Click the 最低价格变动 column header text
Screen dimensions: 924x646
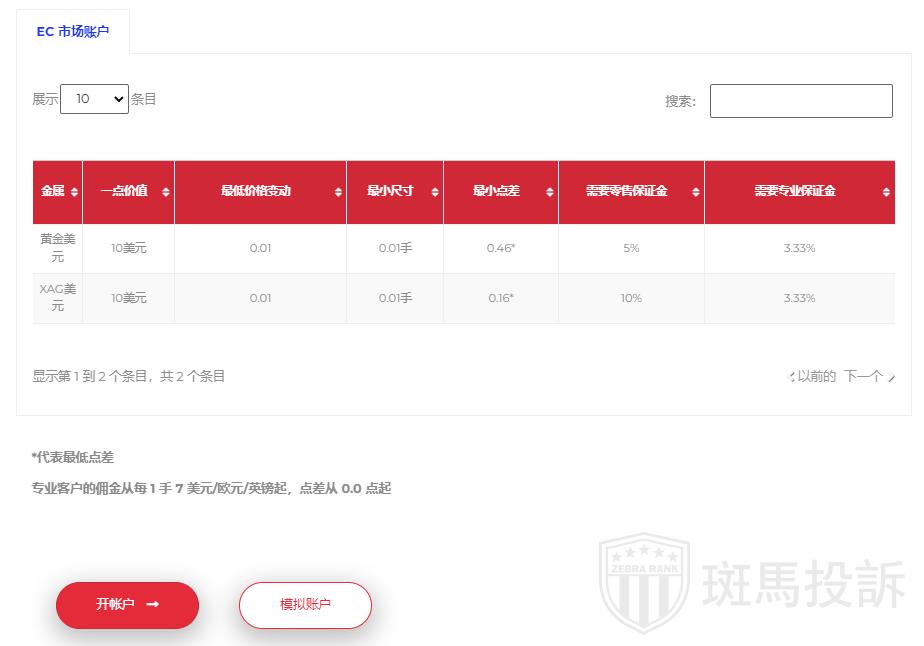coord(256,191)
